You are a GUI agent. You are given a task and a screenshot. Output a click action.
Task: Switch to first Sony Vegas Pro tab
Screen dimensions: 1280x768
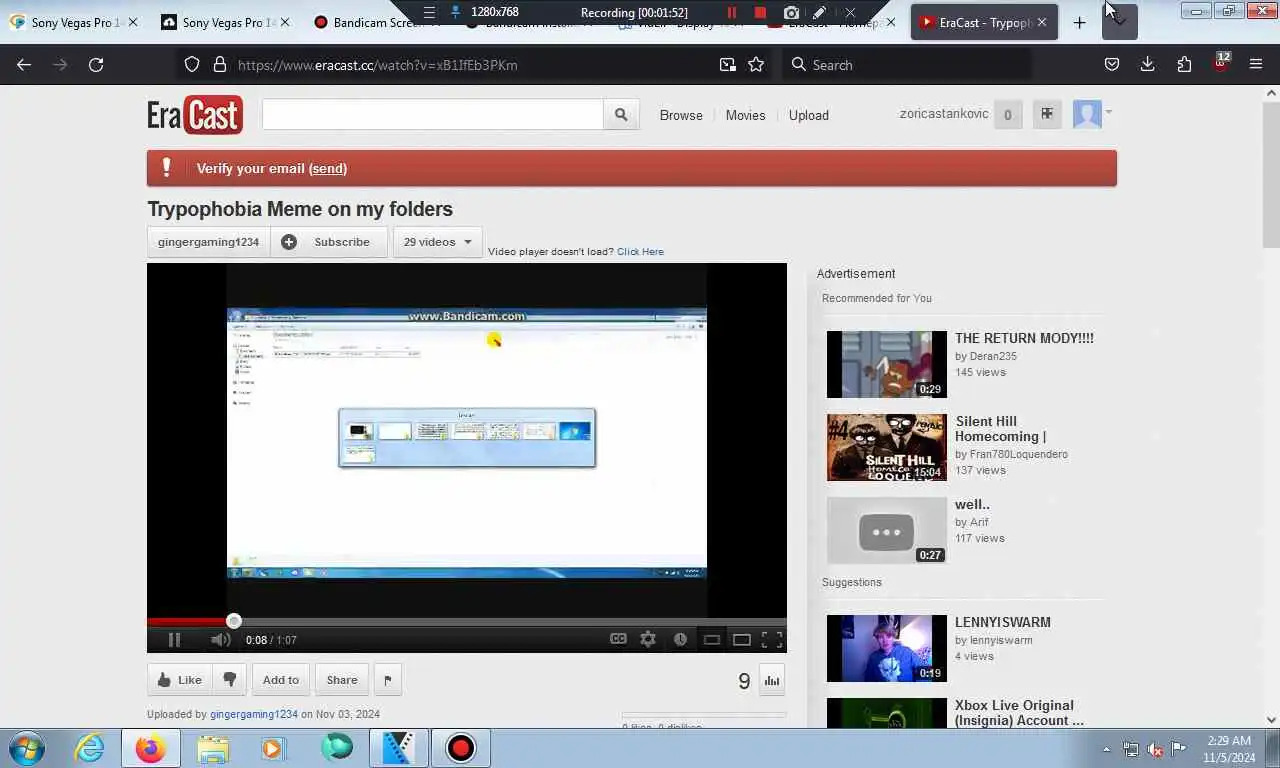[x=72, y=22]
